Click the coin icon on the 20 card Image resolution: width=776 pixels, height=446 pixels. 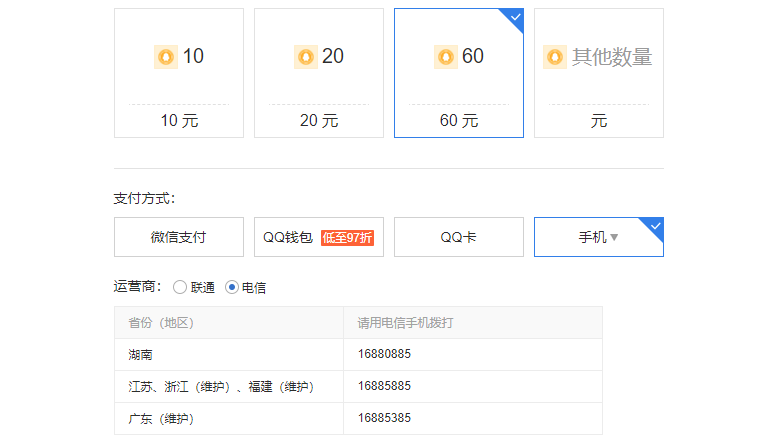(x=306, y=57)
